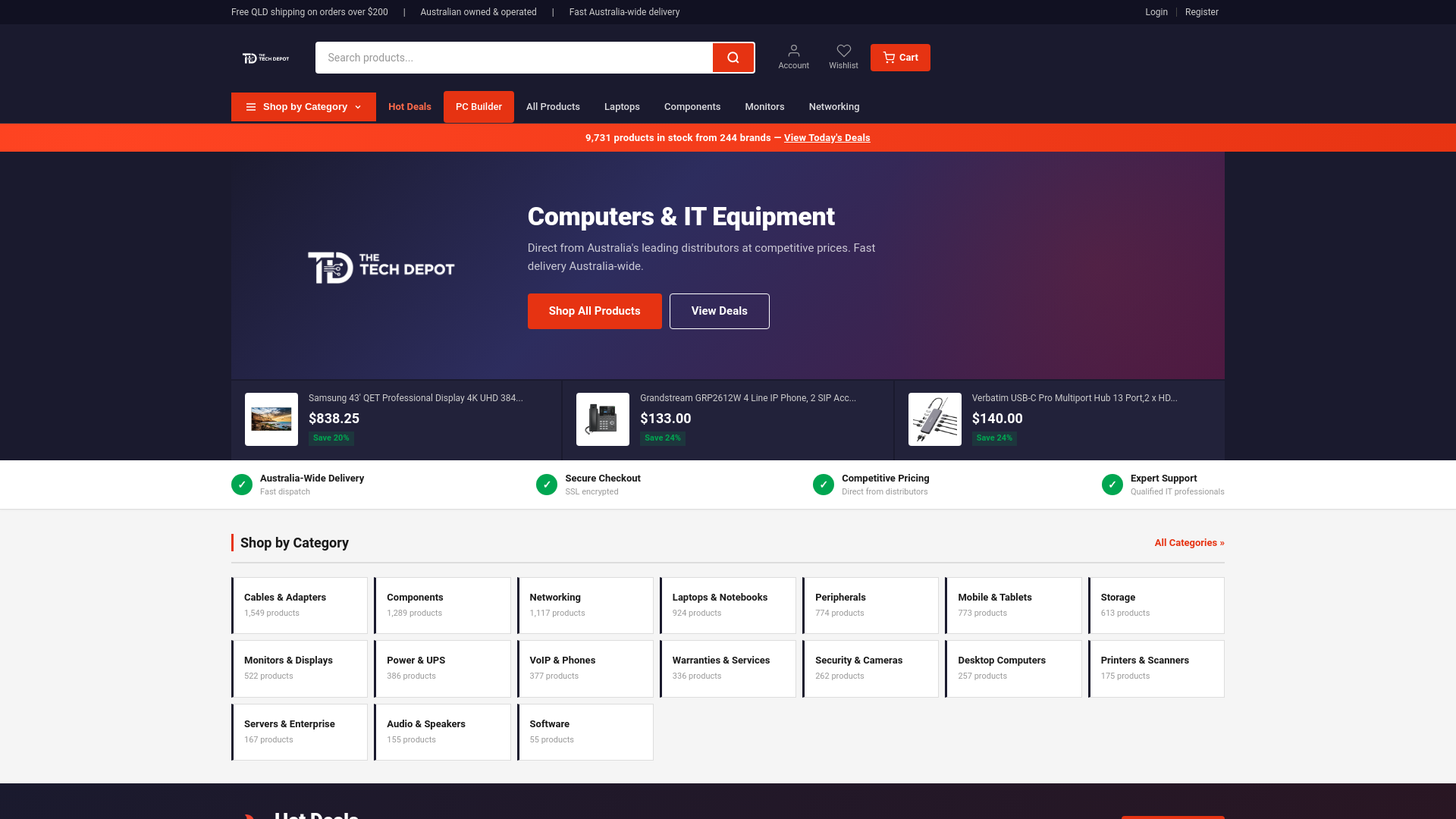The image size is (1456, 819).
Task: Open the Mobile & Tablets category
Action: [1013, 606]
